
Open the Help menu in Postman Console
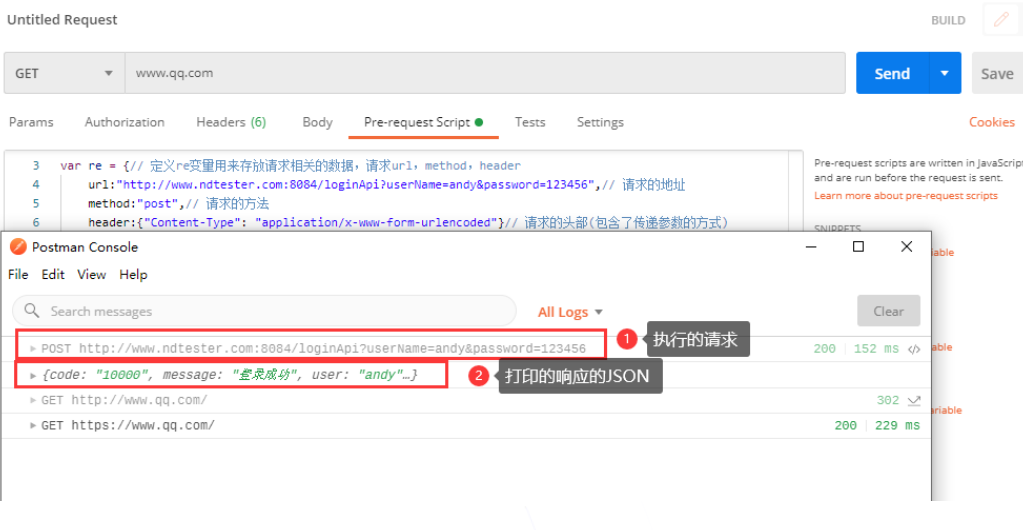(x=133, y=275)
